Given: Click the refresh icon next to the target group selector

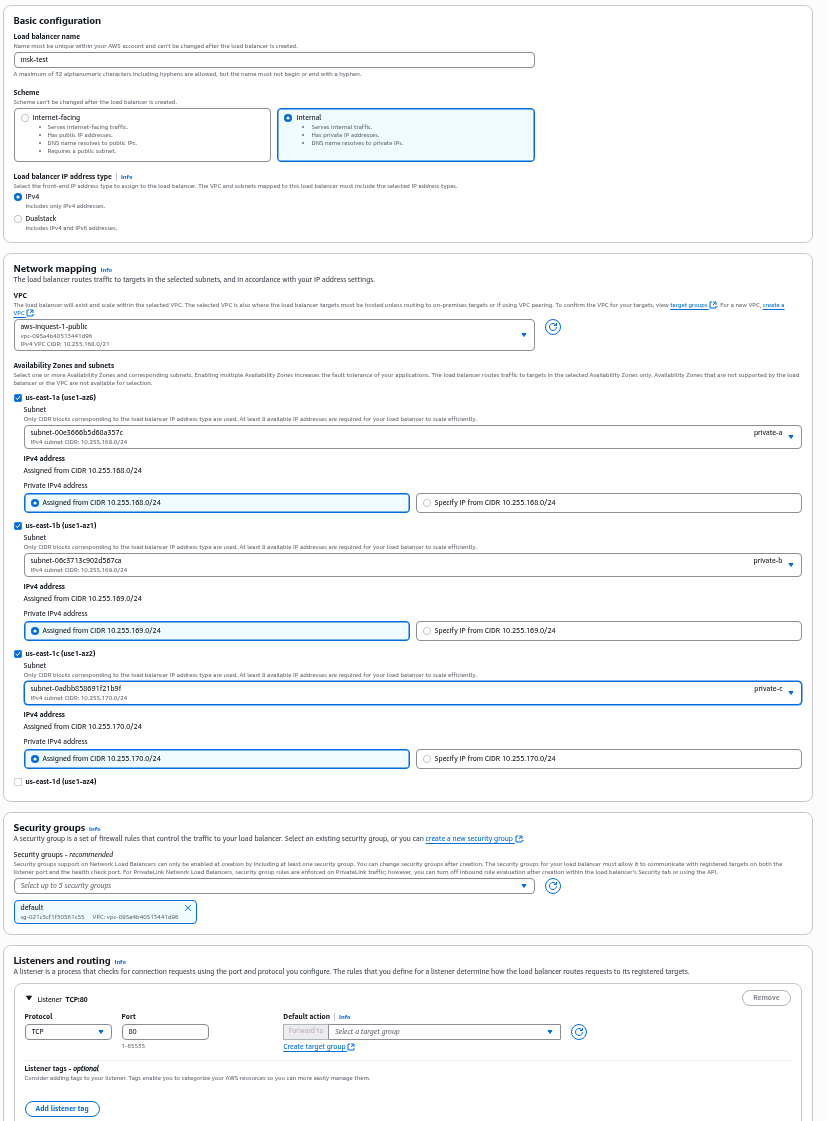Looking at the screenshot, I should tap(578, 1031).
